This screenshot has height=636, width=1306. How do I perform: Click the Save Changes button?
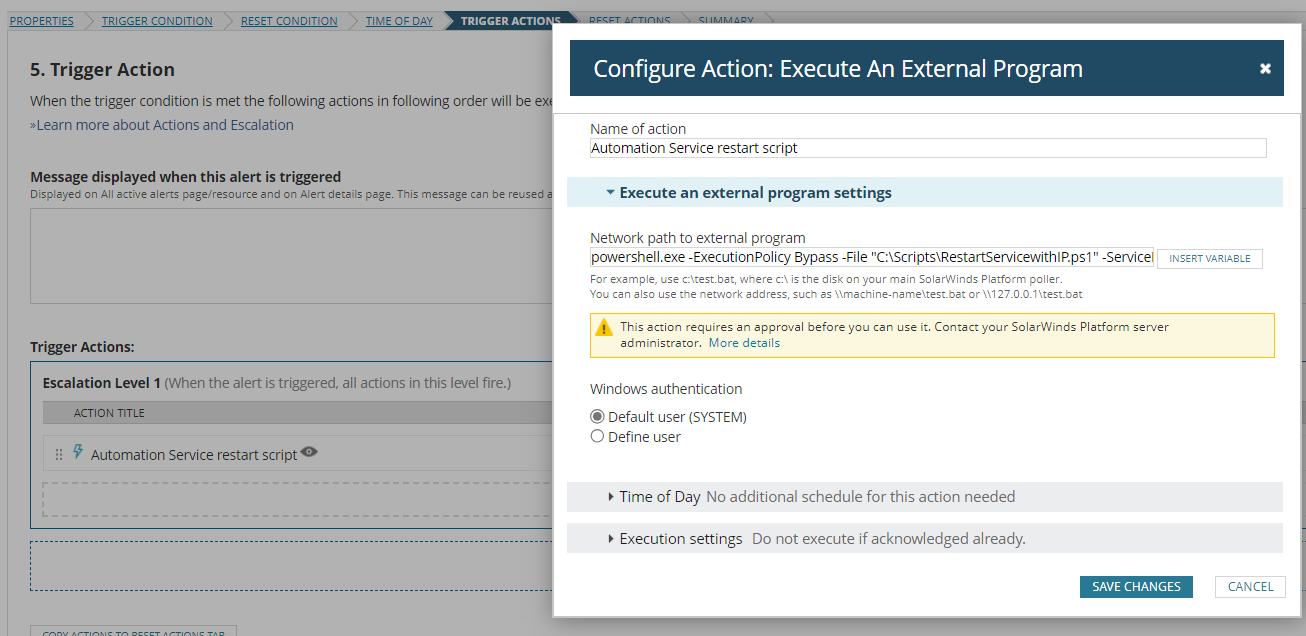pos(1136,587)
